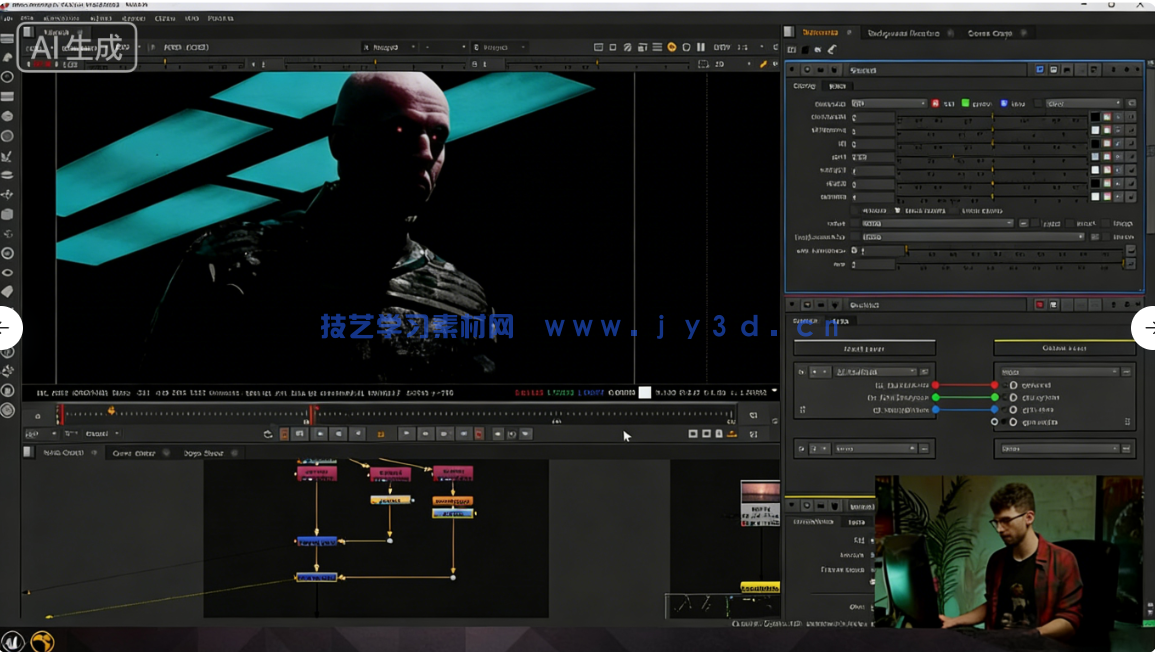Select the pink node at top-left of graph
1155x652 pixels.
316,472
